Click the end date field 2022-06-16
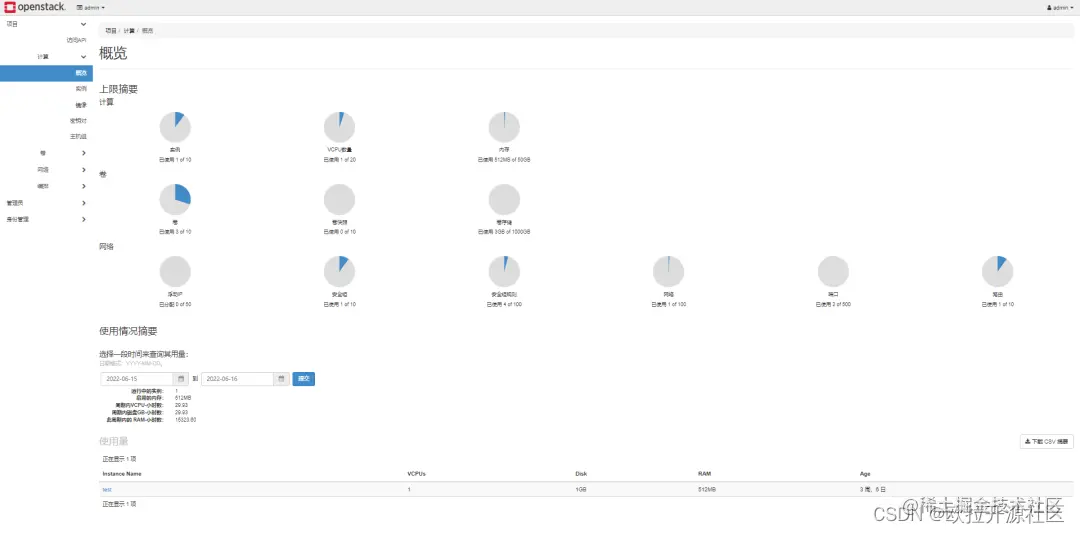The width and height of the screenshot is (1080, 533). pyautogui.click(x=238, y=379)
